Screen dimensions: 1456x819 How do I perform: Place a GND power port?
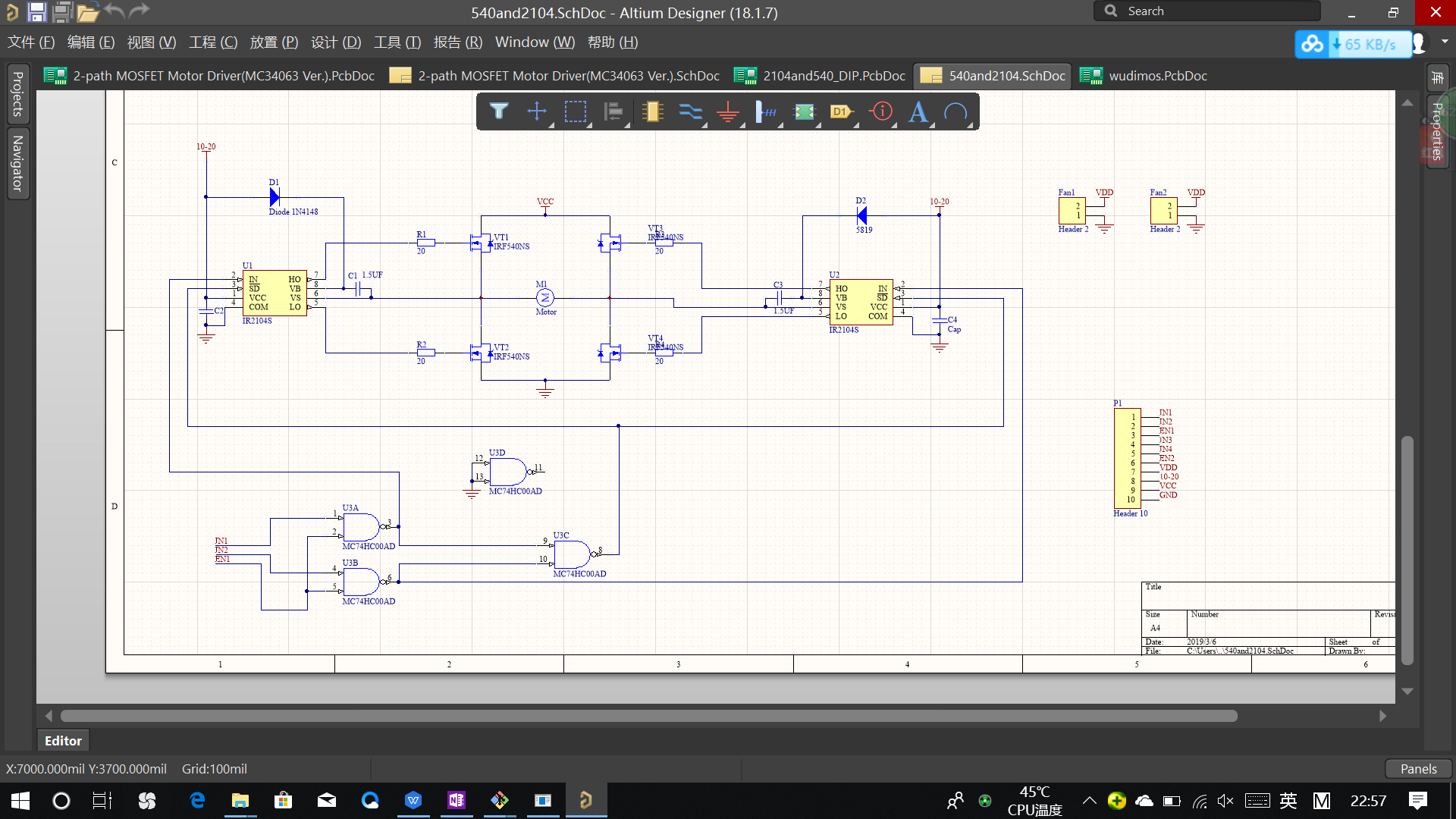(x=728, y=111)
